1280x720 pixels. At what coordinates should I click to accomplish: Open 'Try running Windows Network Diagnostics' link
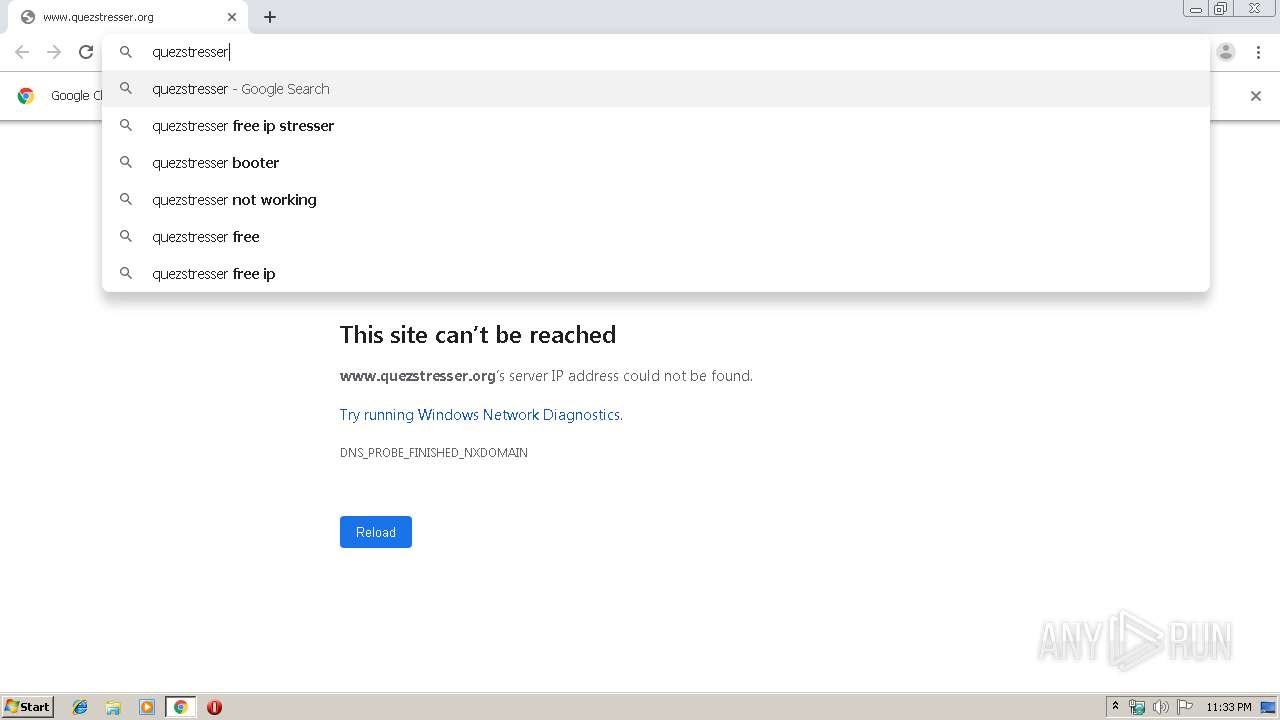[481, 415]
